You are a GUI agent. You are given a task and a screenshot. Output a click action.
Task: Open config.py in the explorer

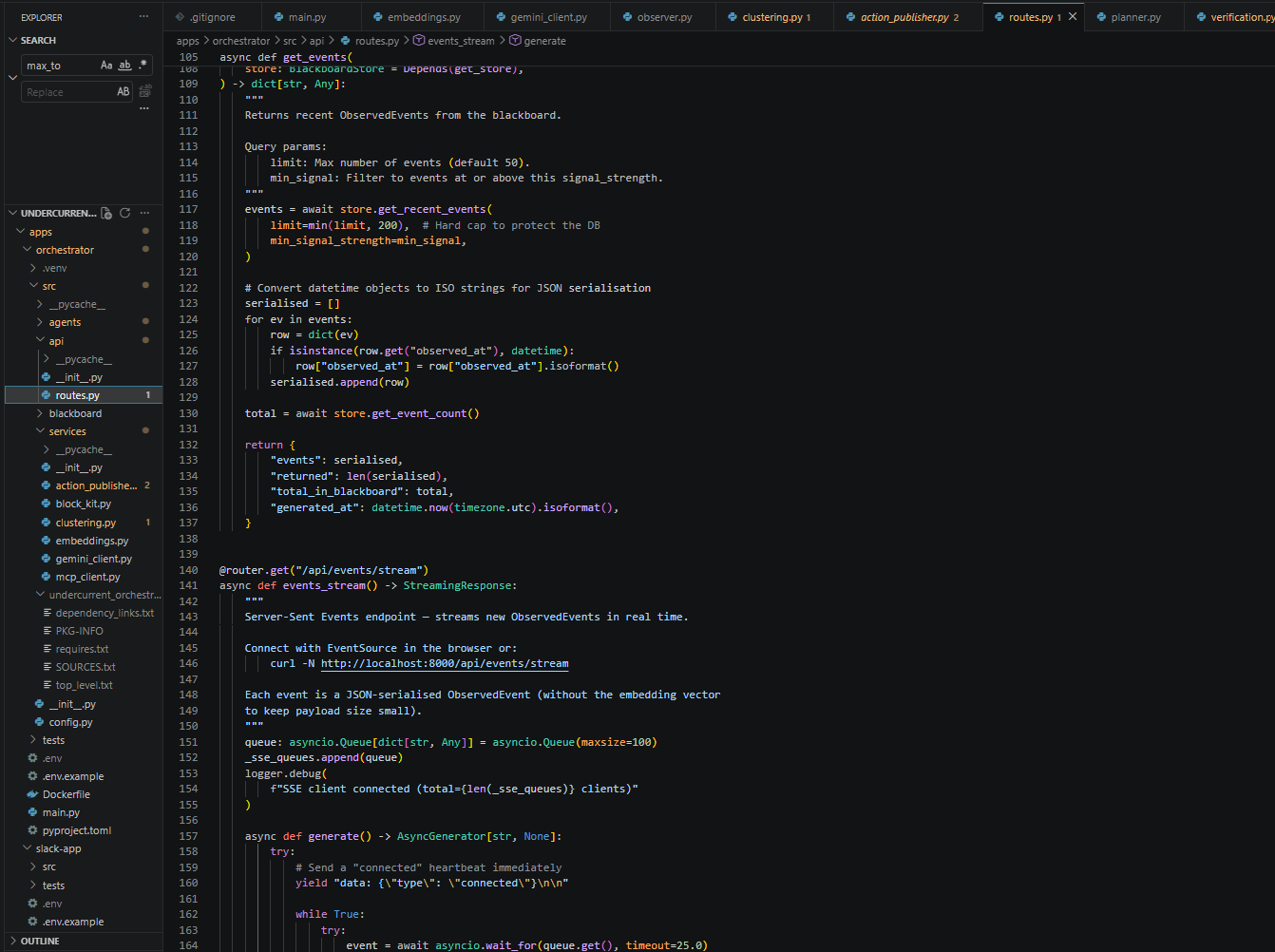[x=70, y=722]
